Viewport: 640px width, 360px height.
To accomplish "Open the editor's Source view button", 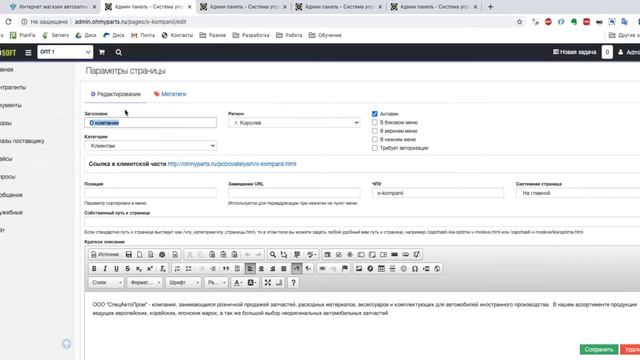I will pos(105,255).
